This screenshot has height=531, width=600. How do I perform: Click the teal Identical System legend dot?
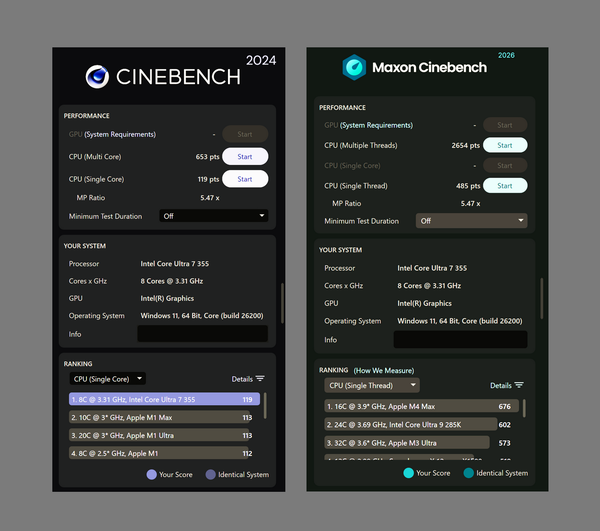pos(468,473)
